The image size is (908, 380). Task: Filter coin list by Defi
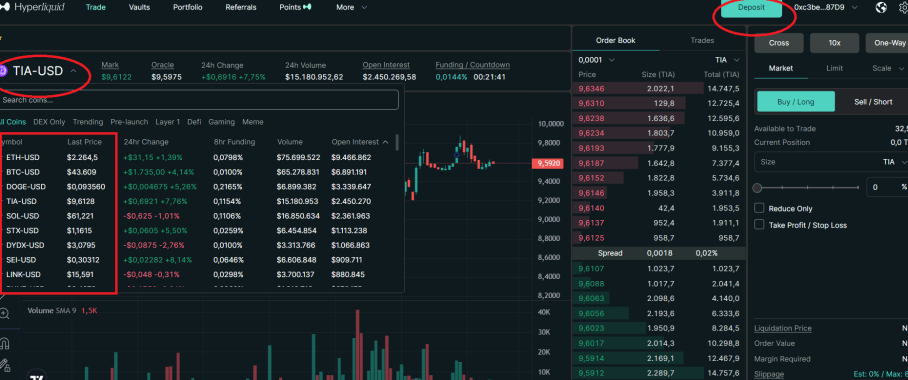pos(195,122)
